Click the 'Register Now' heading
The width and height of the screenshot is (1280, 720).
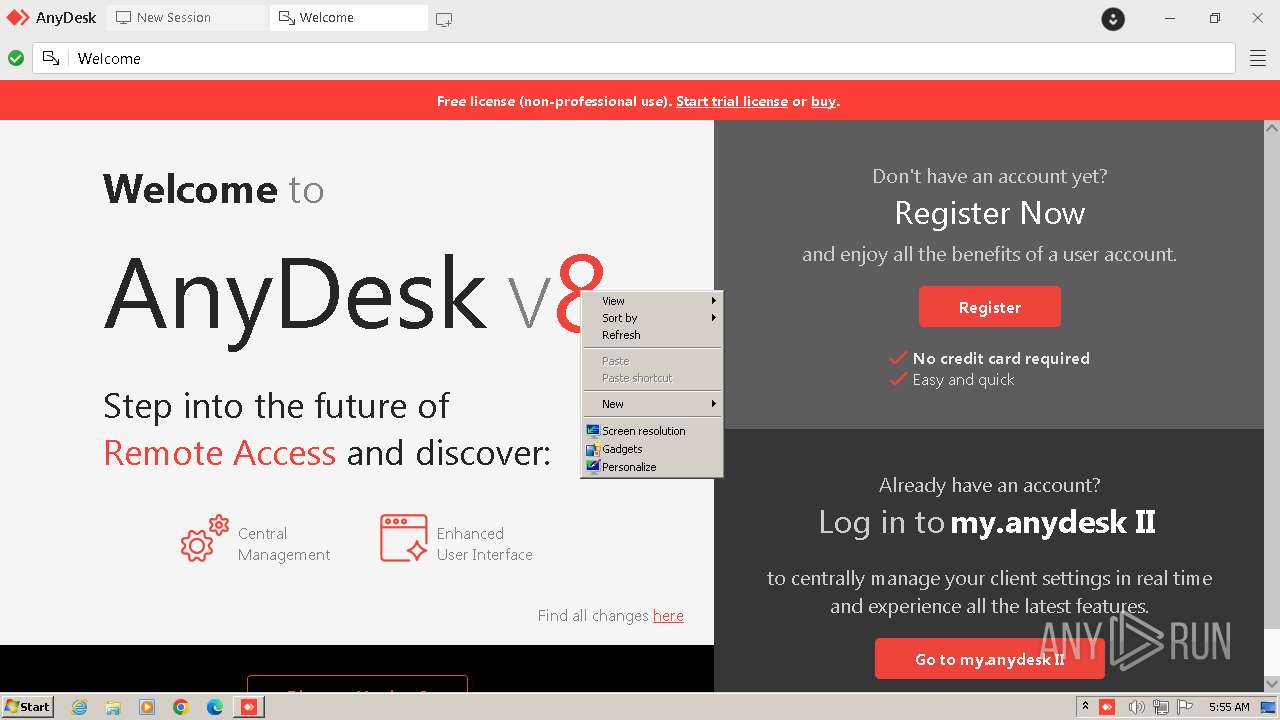[x=990, y=213]
